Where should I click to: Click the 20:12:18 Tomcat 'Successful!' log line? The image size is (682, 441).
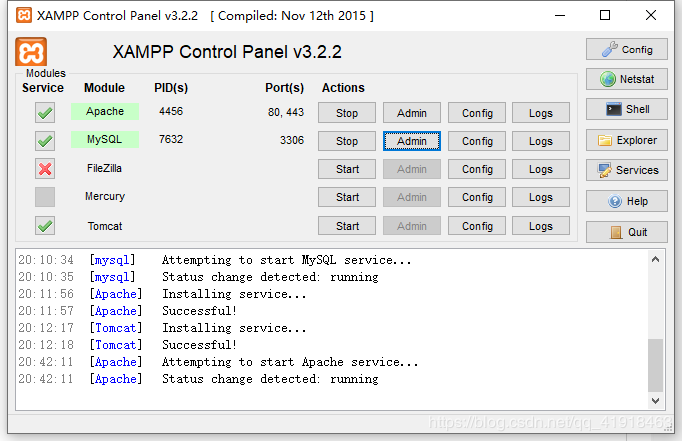[x=199, y=345]
